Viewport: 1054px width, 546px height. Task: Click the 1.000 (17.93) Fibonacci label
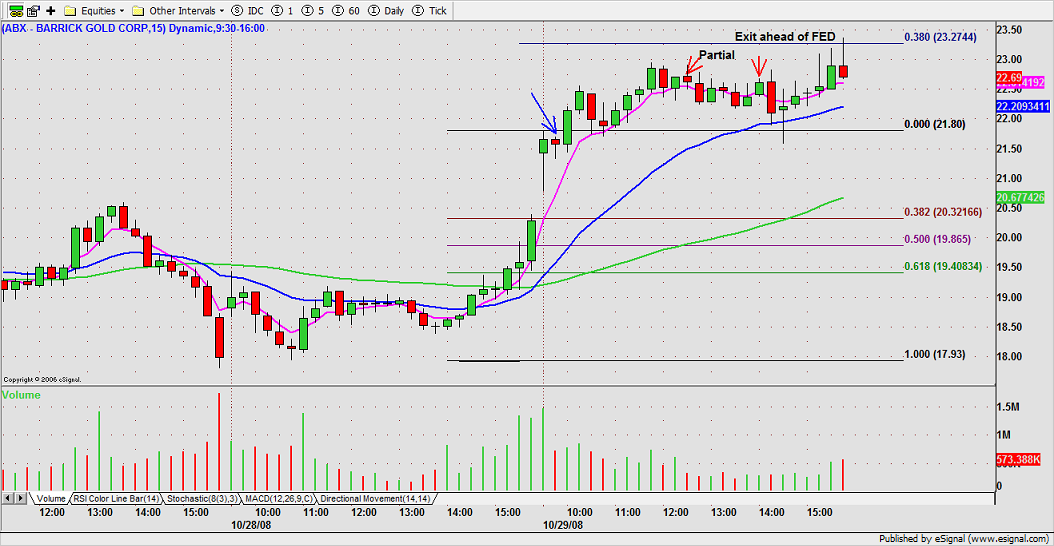point(935,354)
